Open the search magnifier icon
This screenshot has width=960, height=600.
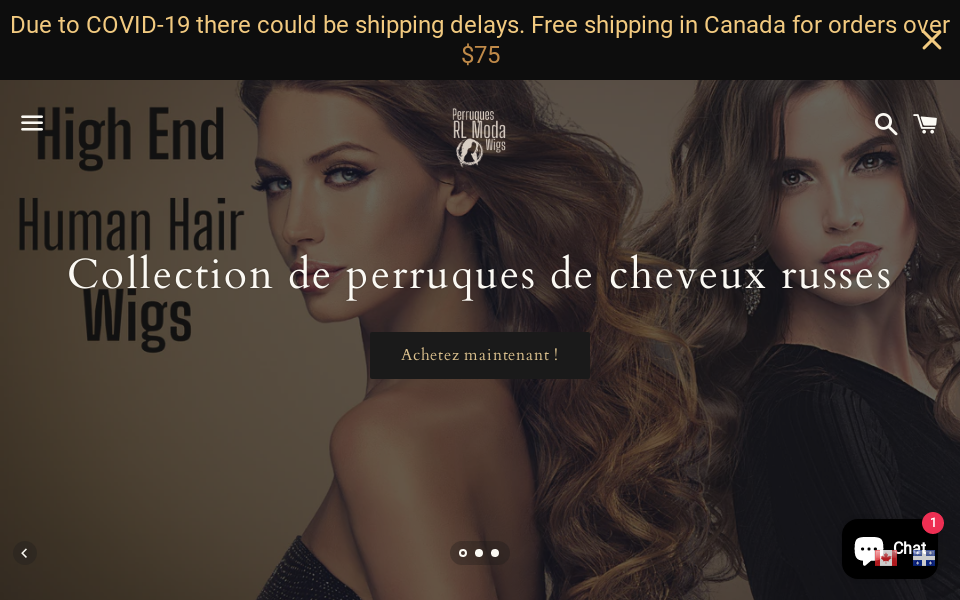point(885,124)
